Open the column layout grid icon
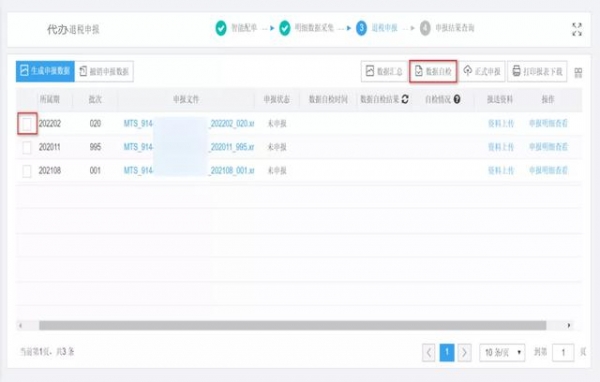 (x=578, y=72)
